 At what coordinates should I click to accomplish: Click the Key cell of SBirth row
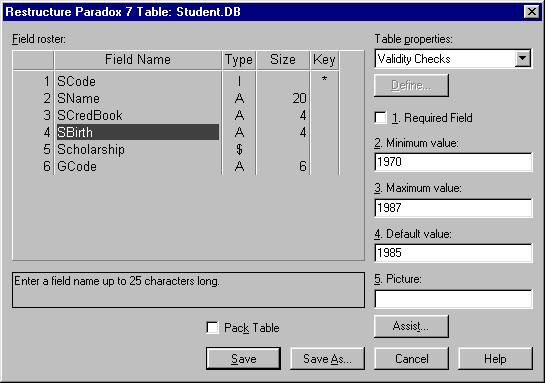pos(324,132)
